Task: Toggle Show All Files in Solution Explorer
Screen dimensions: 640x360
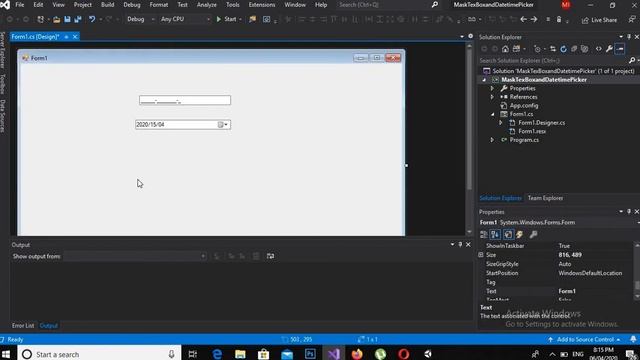Action: pyautogui.click(x=585, y=49)
